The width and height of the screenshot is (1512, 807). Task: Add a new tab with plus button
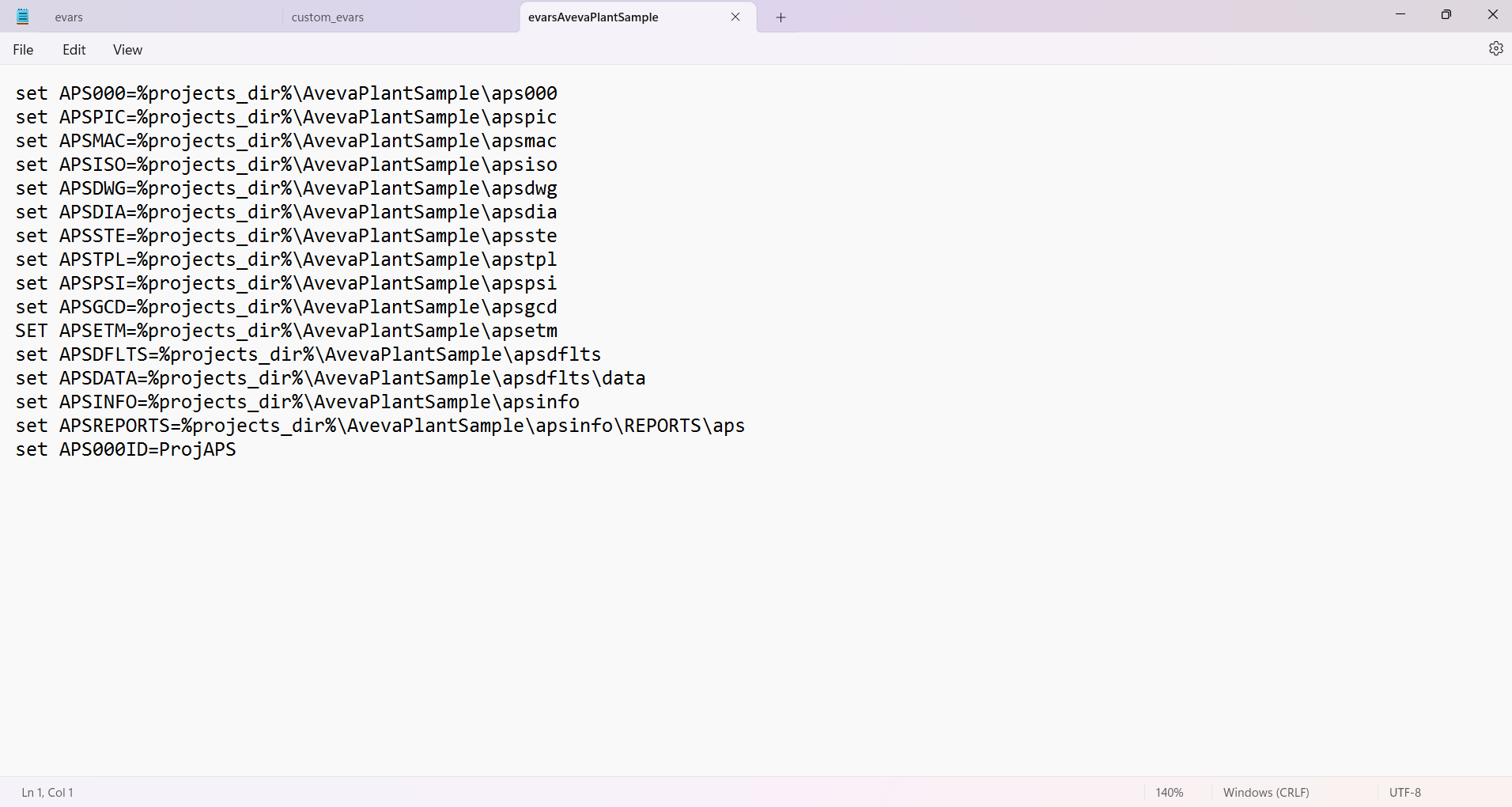pos(781,17)
